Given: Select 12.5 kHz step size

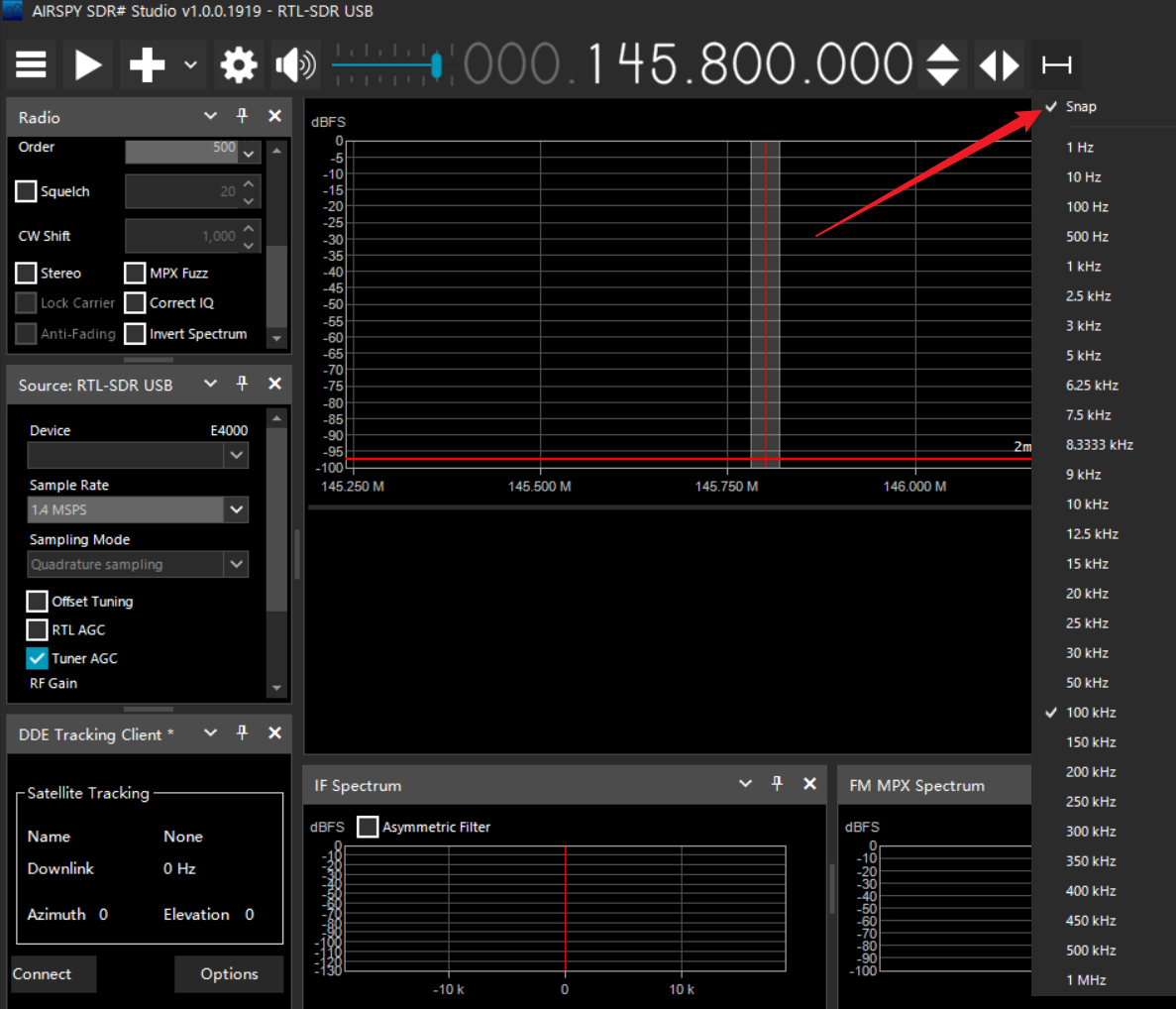Looking at the screenshot, I should pyautogui.click(x=1092, y=534).
